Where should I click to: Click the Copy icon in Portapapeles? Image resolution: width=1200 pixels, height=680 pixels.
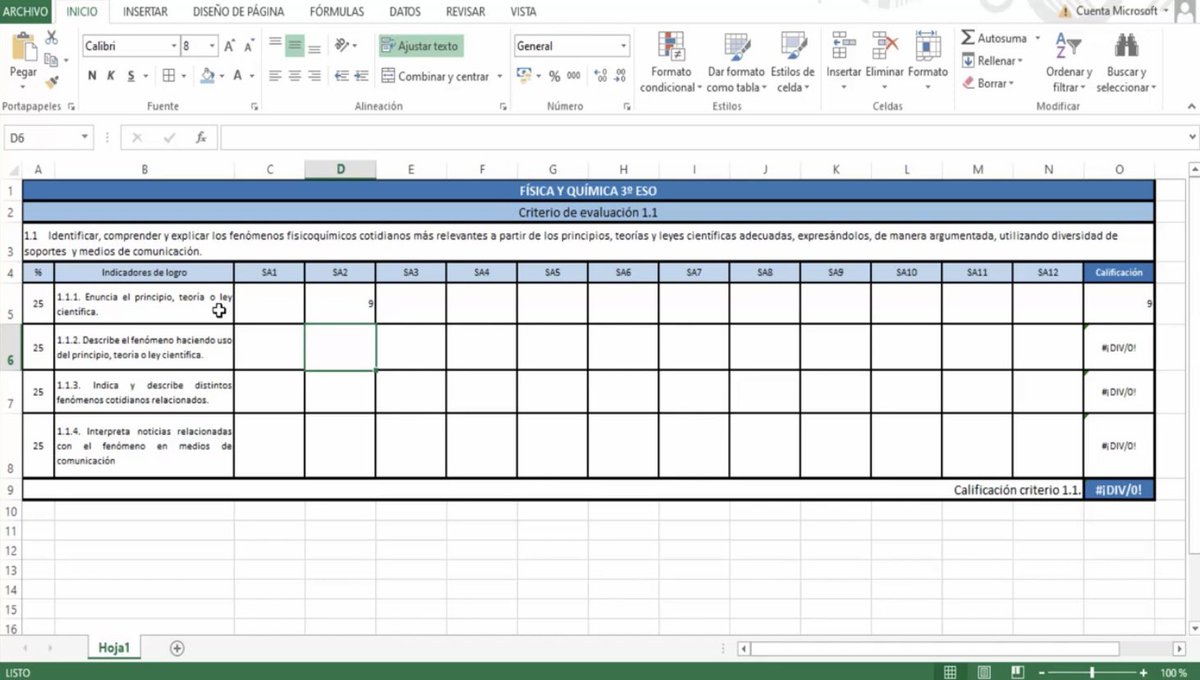52,60
